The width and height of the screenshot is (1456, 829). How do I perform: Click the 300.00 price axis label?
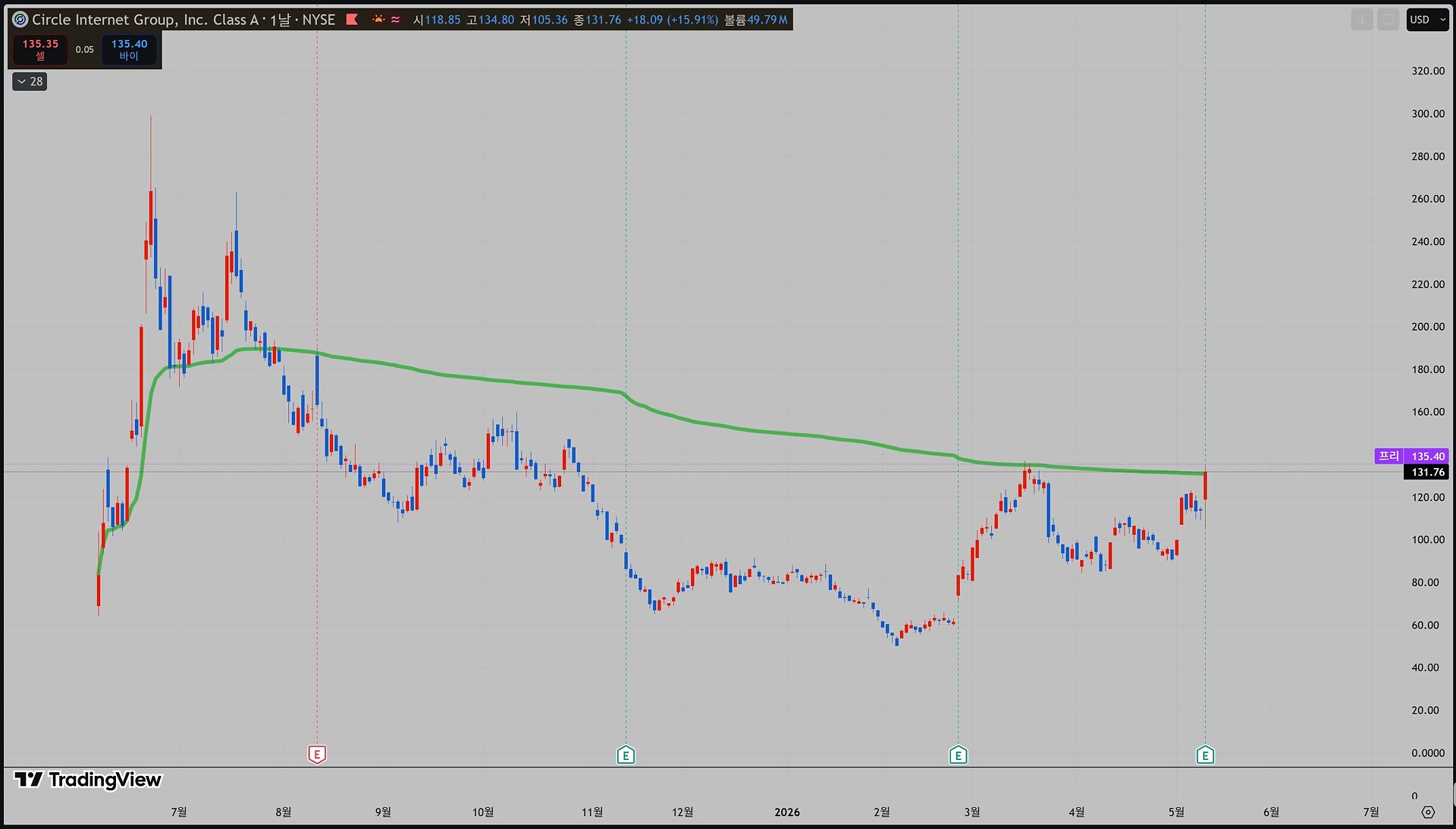[x=1428, y=113]
